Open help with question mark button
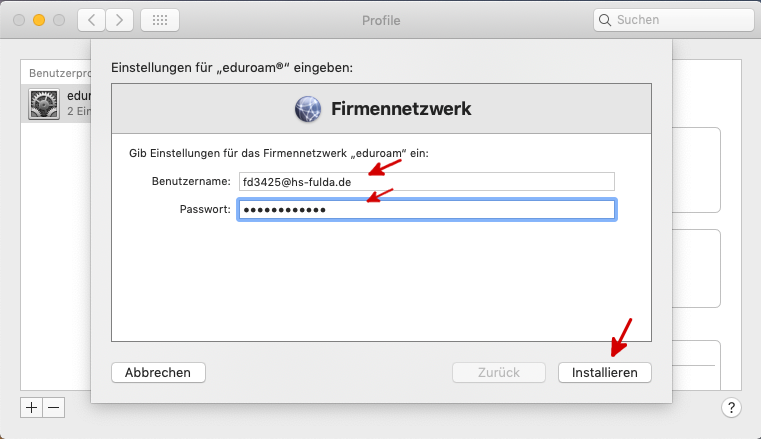Screen dimensions: 761x439 (x=730, y=407)
